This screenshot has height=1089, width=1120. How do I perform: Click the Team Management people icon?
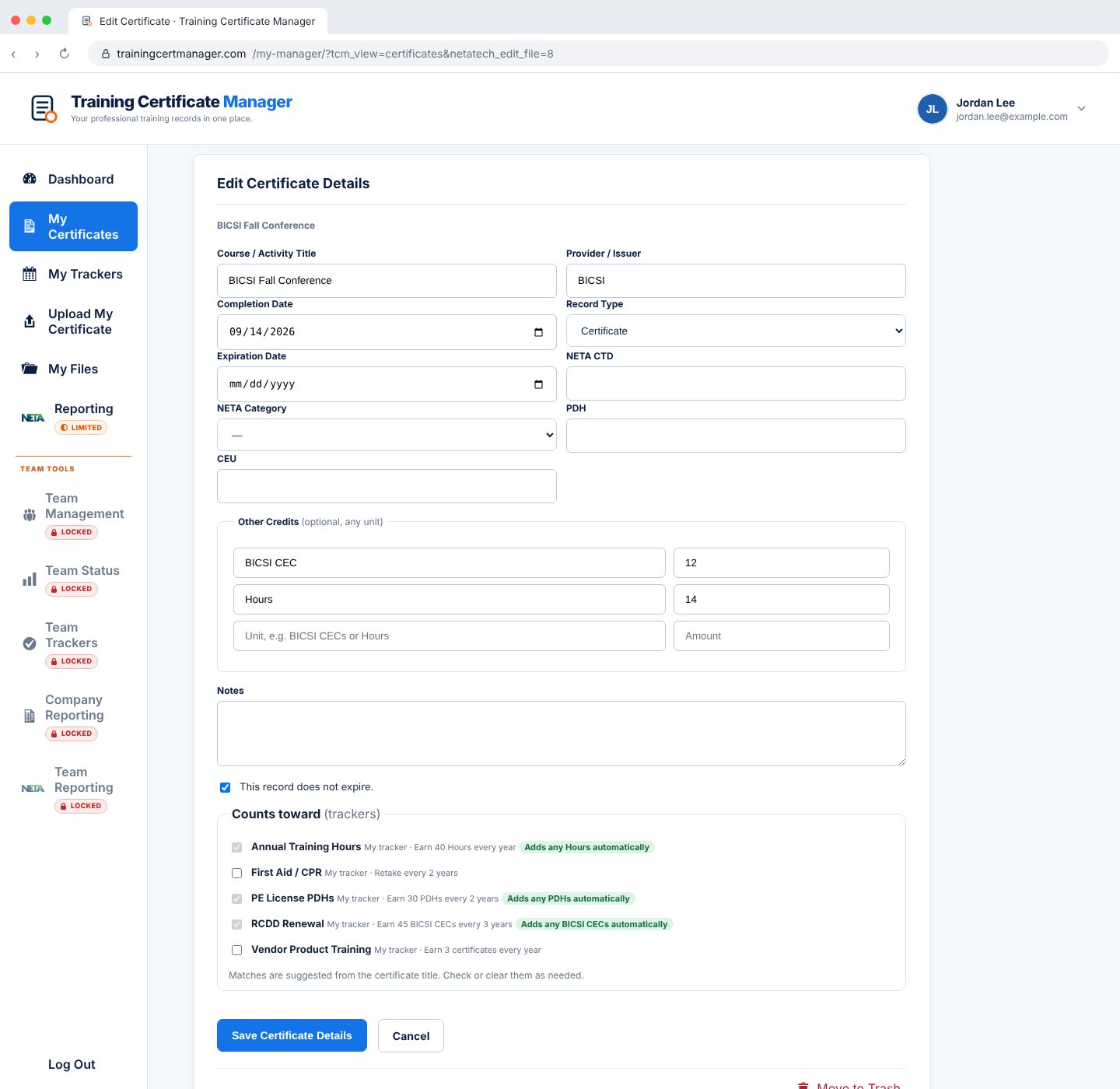[30, 514]
